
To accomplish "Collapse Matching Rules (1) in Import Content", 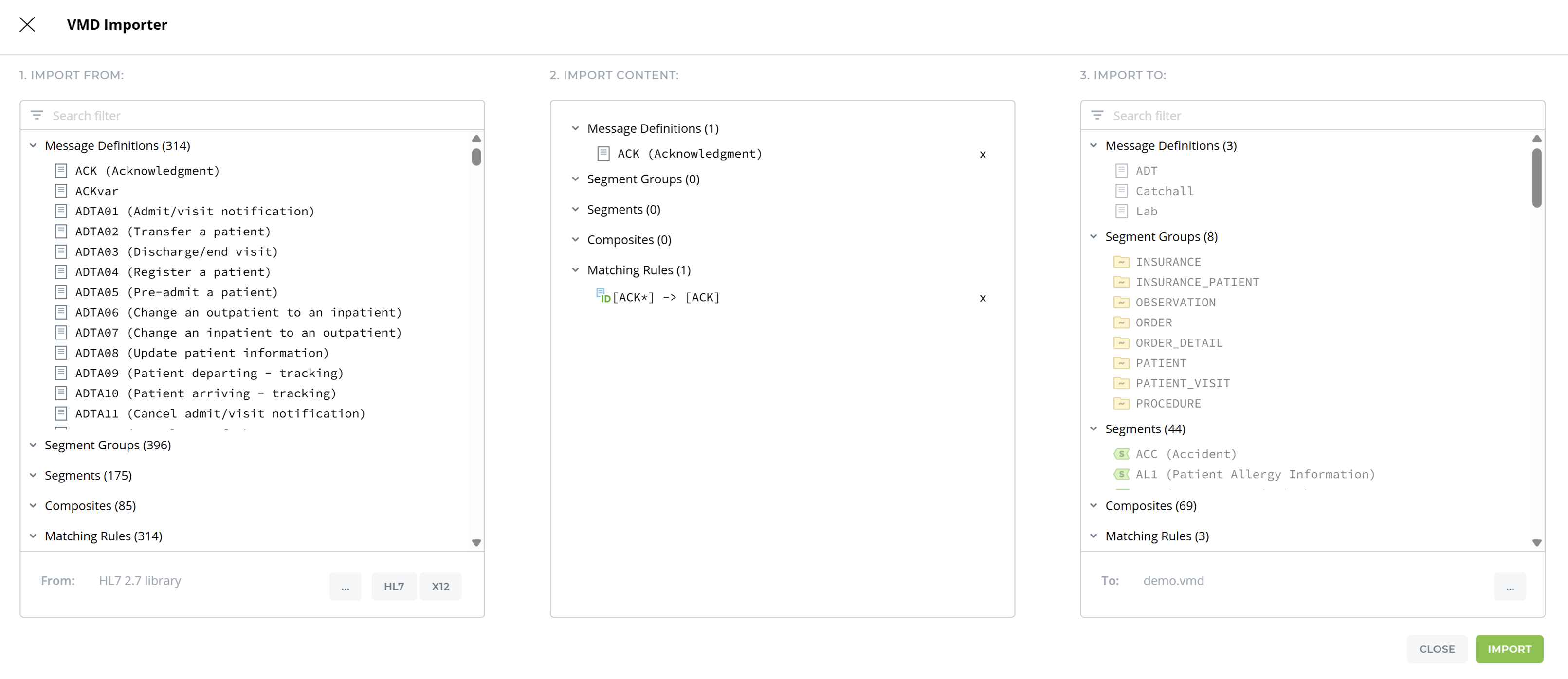I will 575,270.
